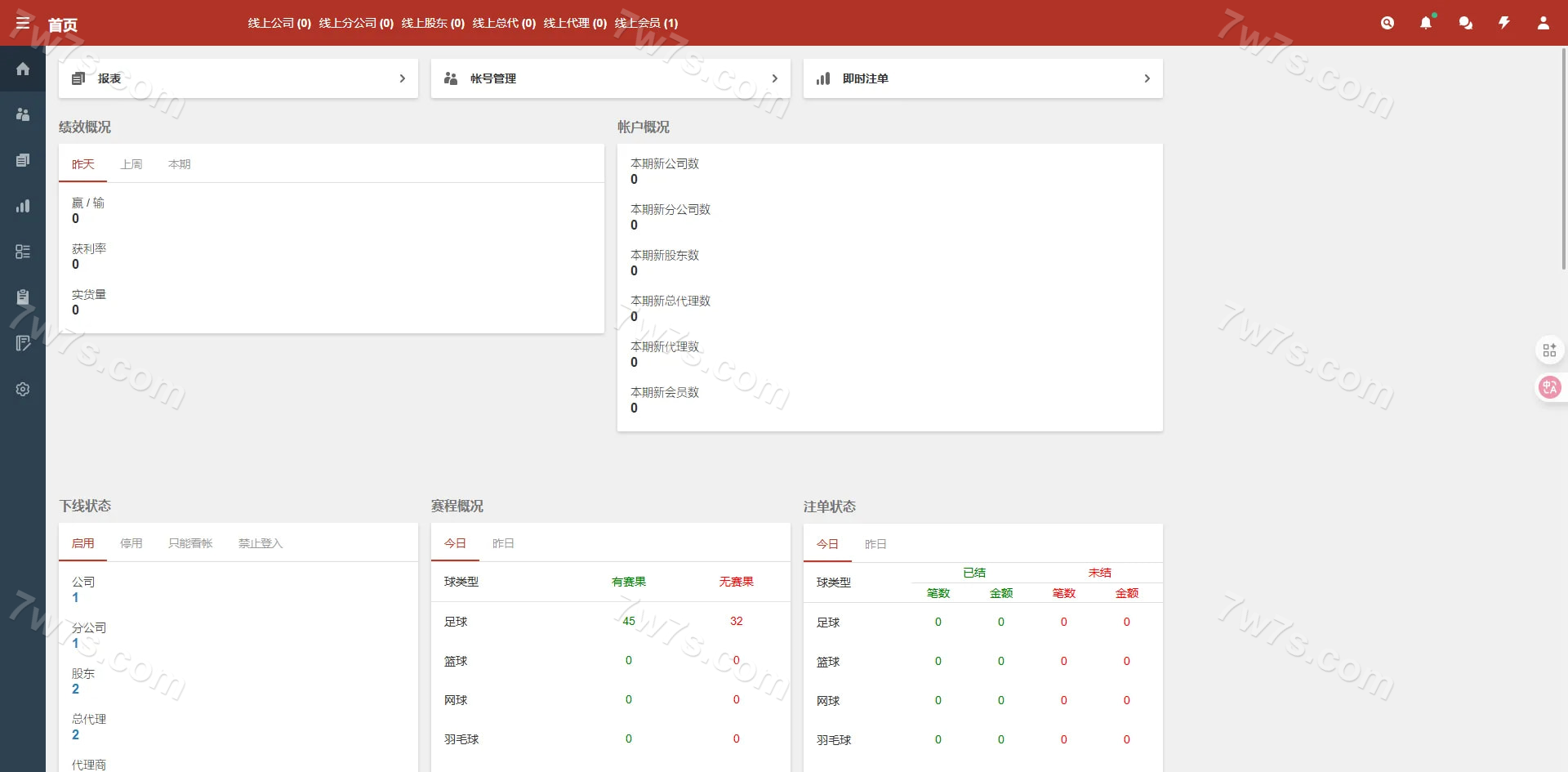
Task: Click the notification bell icon
Action: pyautogui.click(x=1426, y=23)
